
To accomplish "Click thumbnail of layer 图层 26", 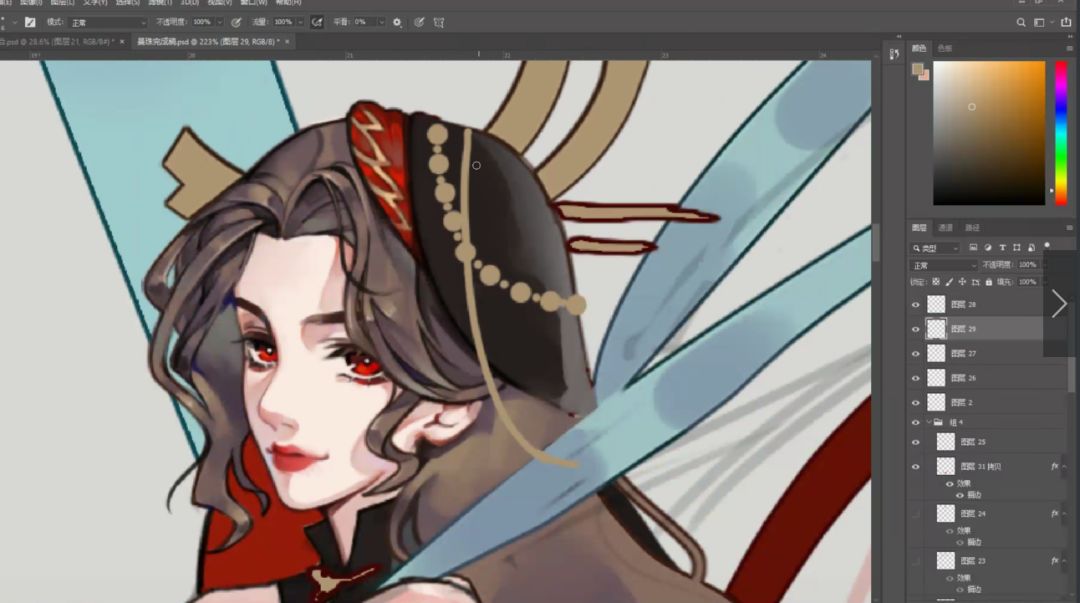I will coord(936,378).
